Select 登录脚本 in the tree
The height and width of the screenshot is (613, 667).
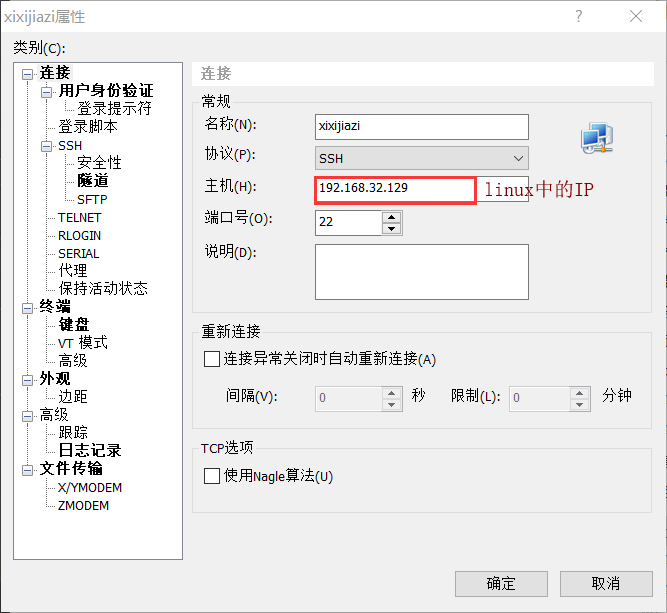88,126
